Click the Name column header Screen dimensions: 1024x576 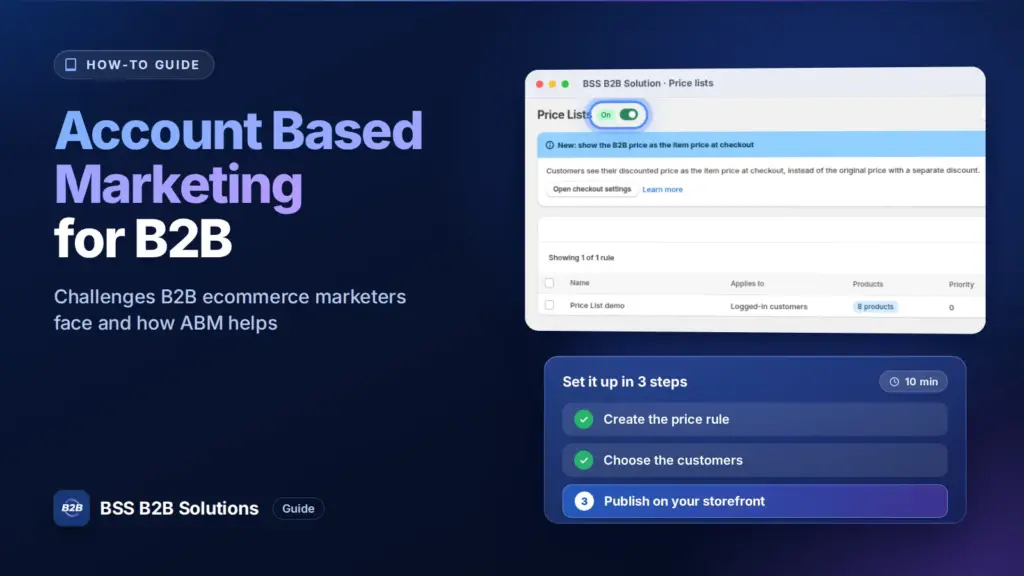point(579,283)
